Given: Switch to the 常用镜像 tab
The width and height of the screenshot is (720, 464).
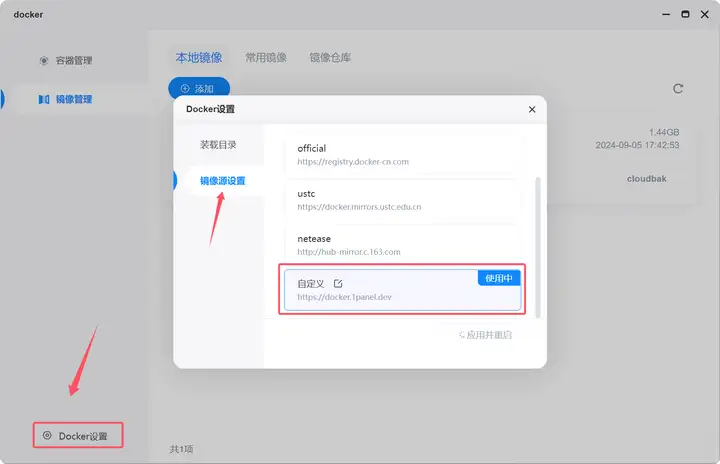Looking at the screenshot, I should coord(266,57).
